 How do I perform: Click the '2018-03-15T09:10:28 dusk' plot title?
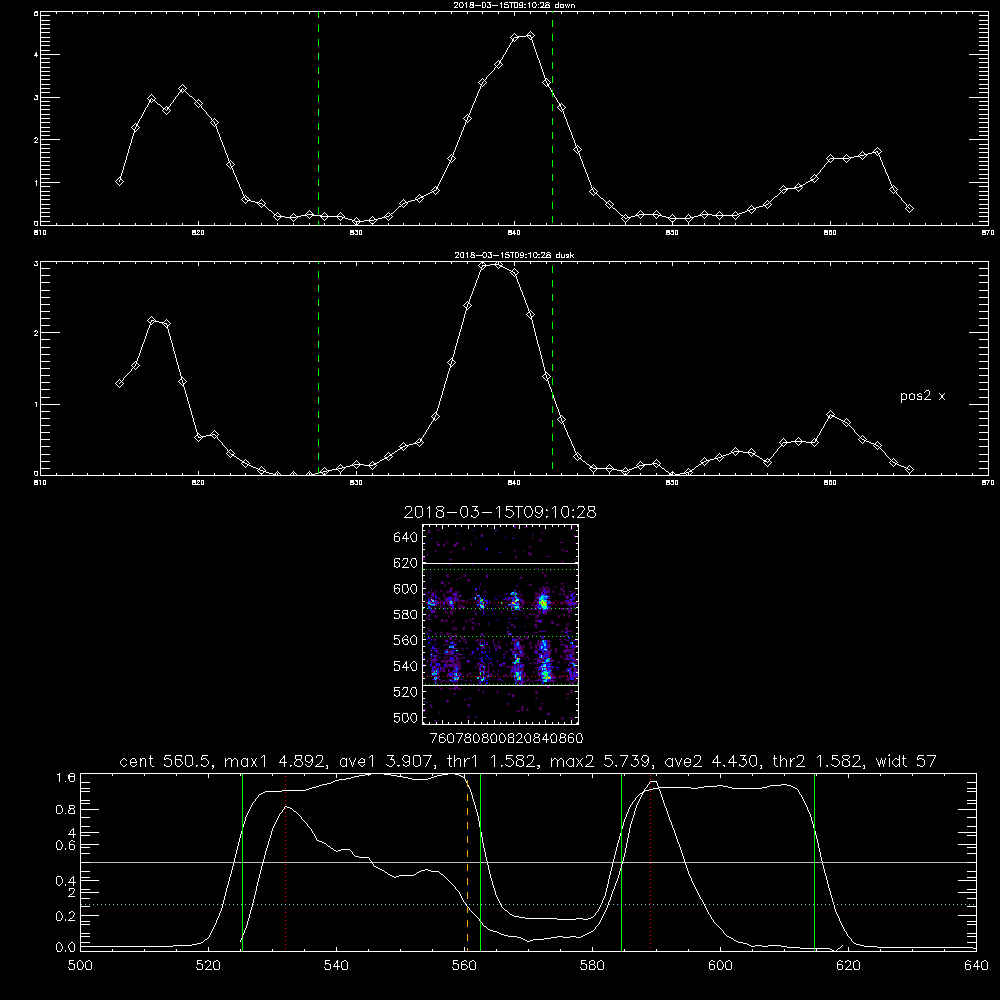pos(514,255)
